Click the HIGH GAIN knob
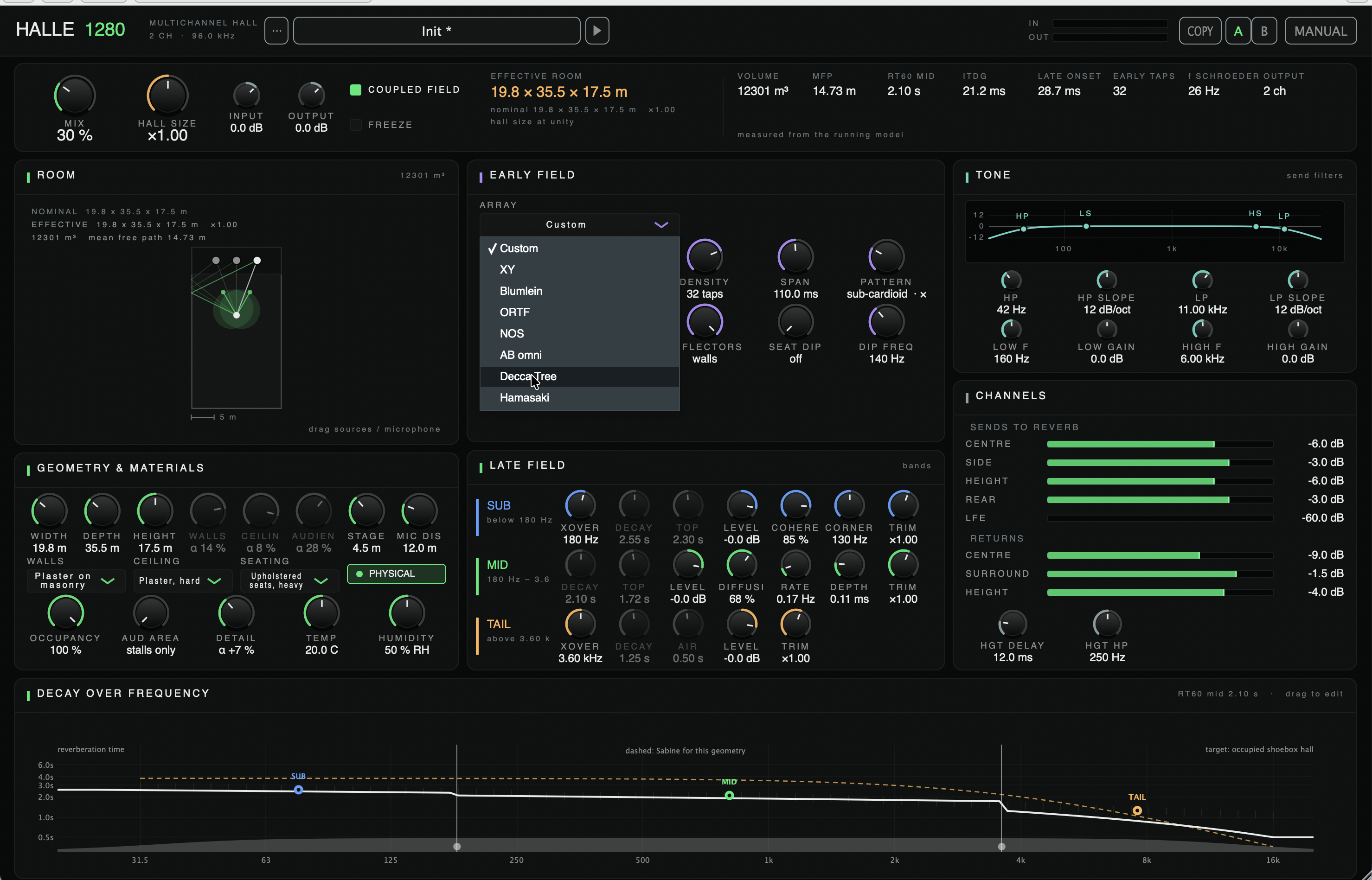Screen dimensions: 1372x880 point(1298,329)
